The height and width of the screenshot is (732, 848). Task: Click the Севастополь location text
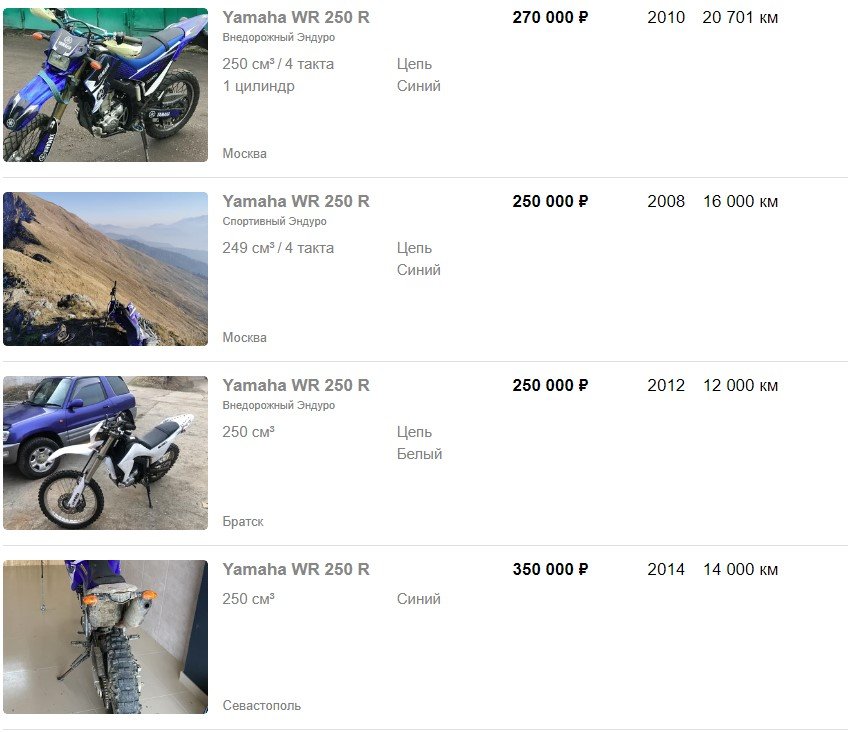coord(261,706)
